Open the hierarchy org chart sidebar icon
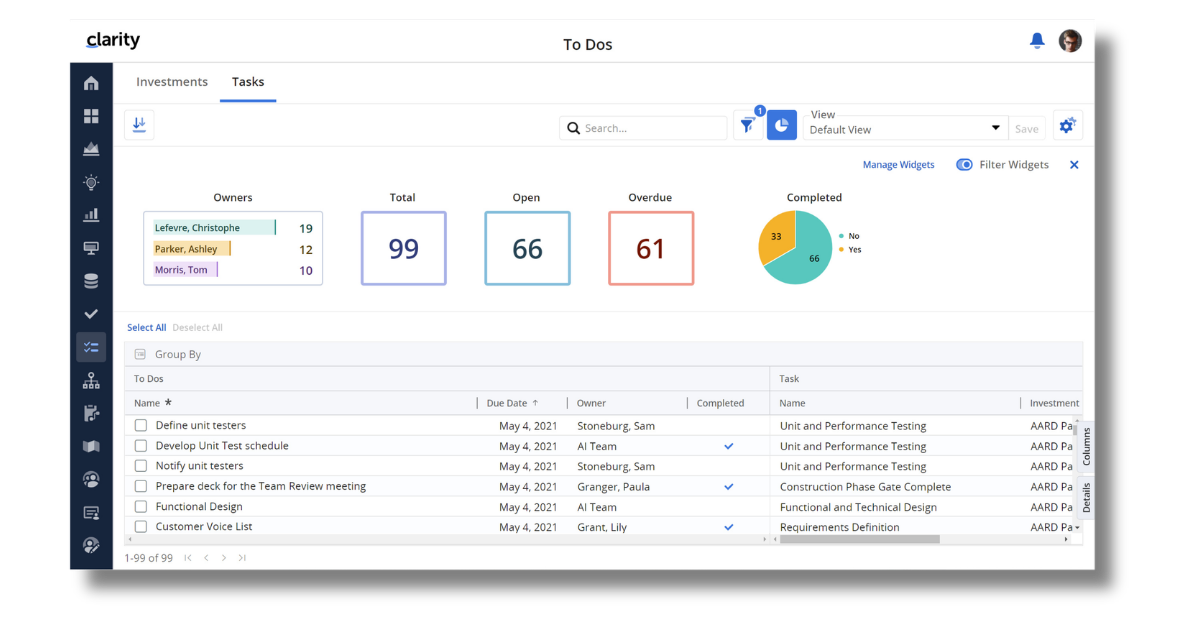1200x627 pixels. (x=91, y=380)
